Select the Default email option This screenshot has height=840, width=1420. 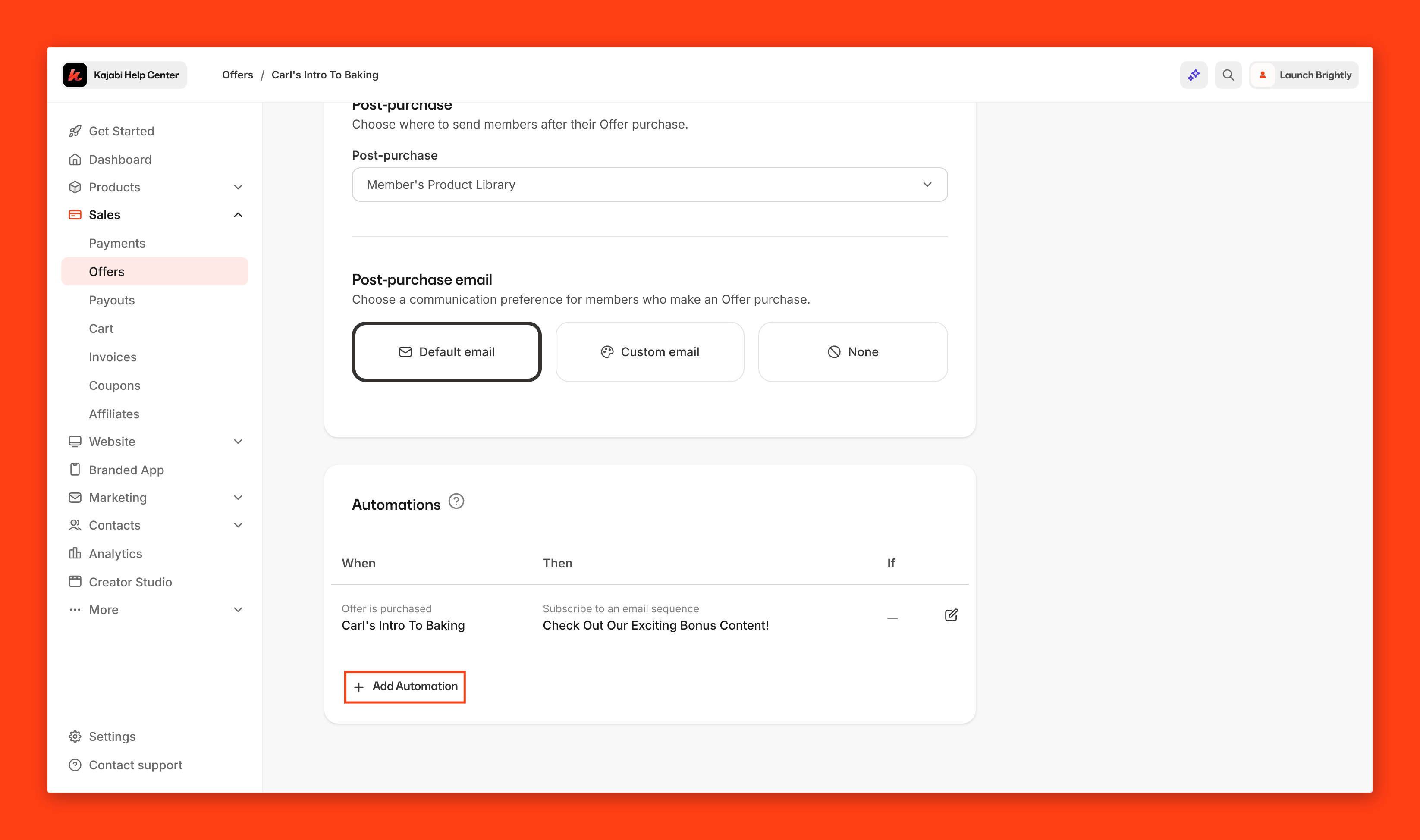(x=447, y=352)
